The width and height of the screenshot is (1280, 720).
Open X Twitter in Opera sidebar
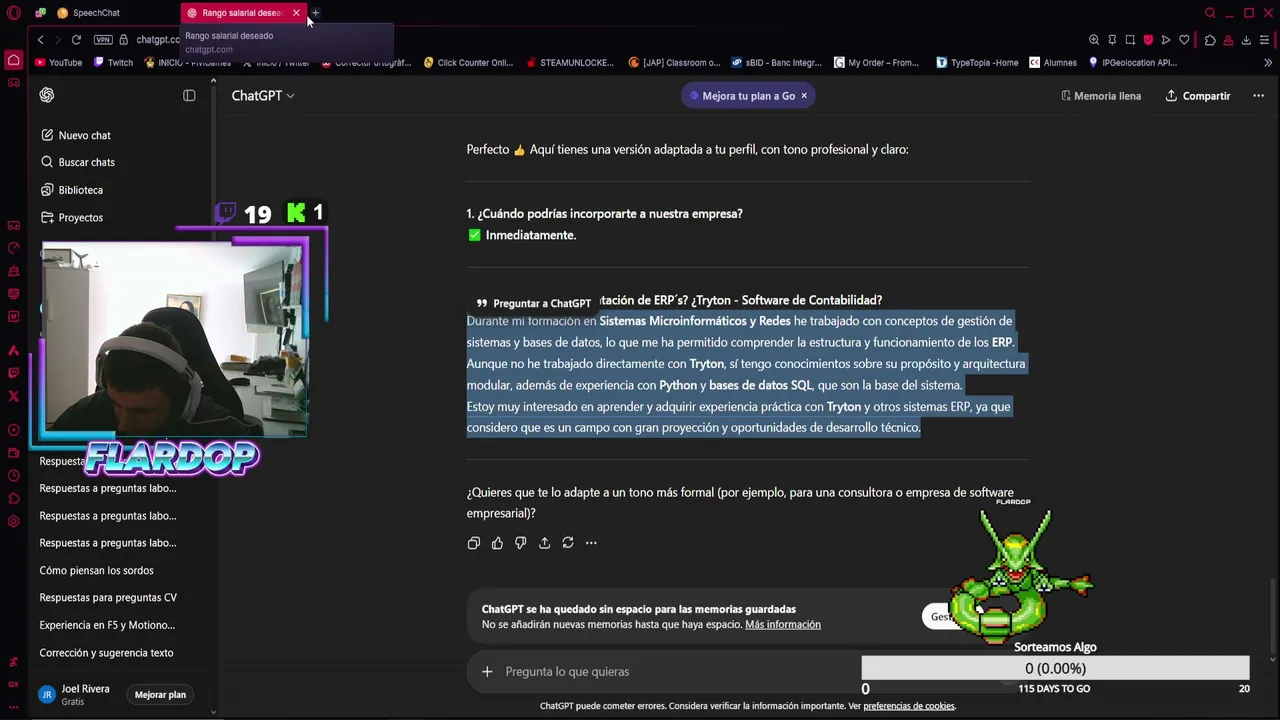pos(13,396)
